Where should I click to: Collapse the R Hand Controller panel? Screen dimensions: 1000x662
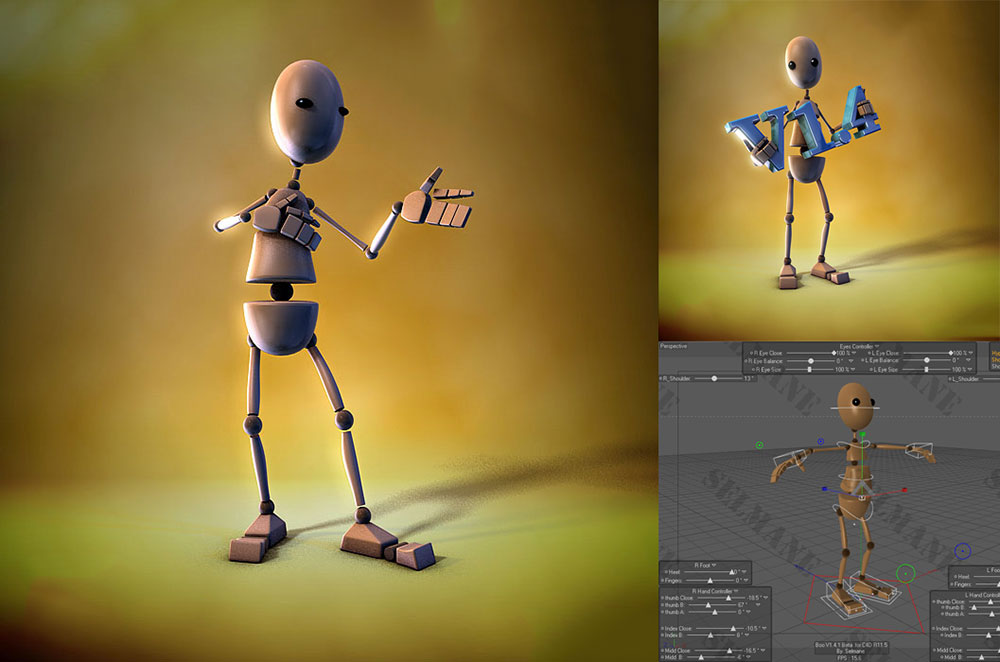pos(736,590)
